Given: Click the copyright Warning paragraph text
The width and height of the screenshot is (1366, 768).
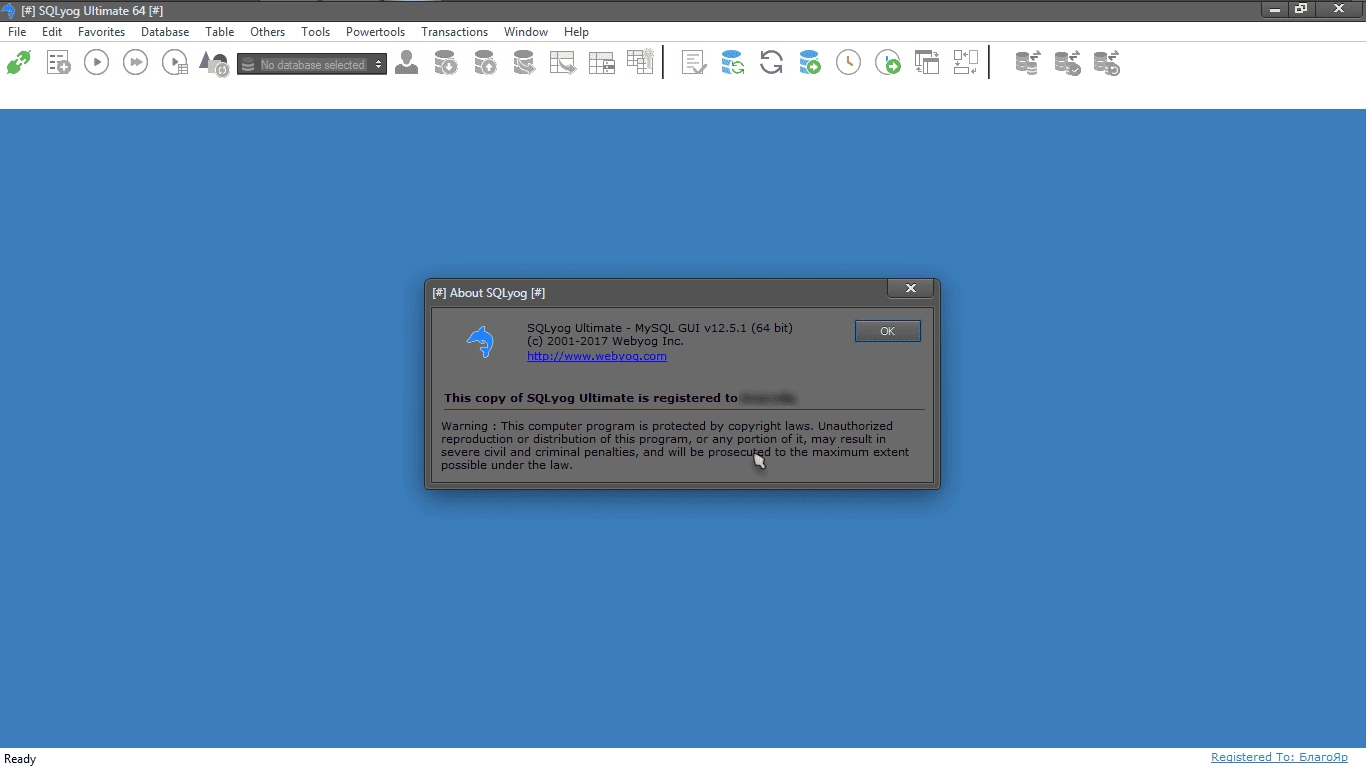Looking at the screenshot, I should pyautogui.click(x=675, y=445).
